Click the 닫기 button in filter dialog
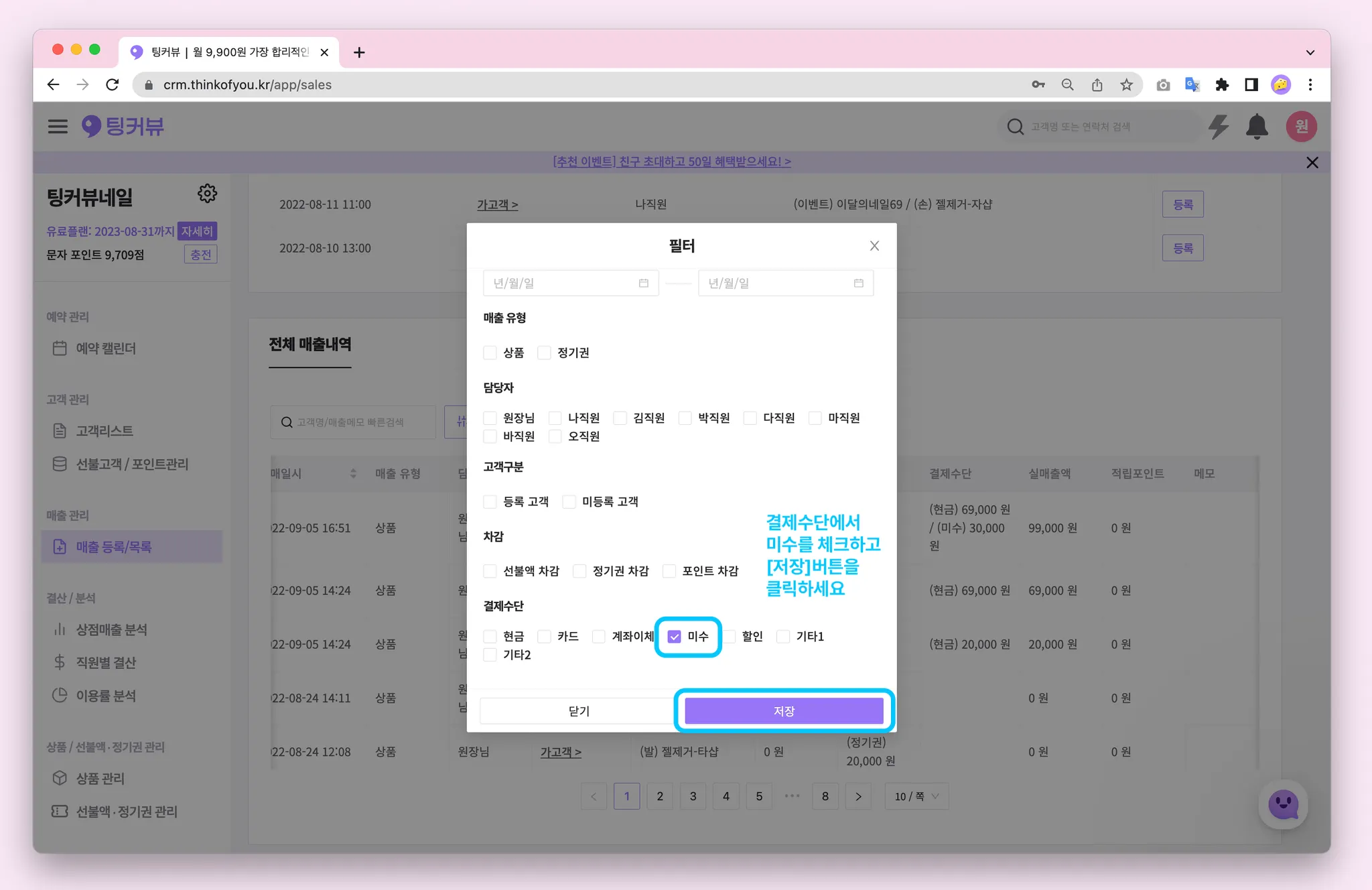Viewport: 1372px width, 890px height. 579,710
